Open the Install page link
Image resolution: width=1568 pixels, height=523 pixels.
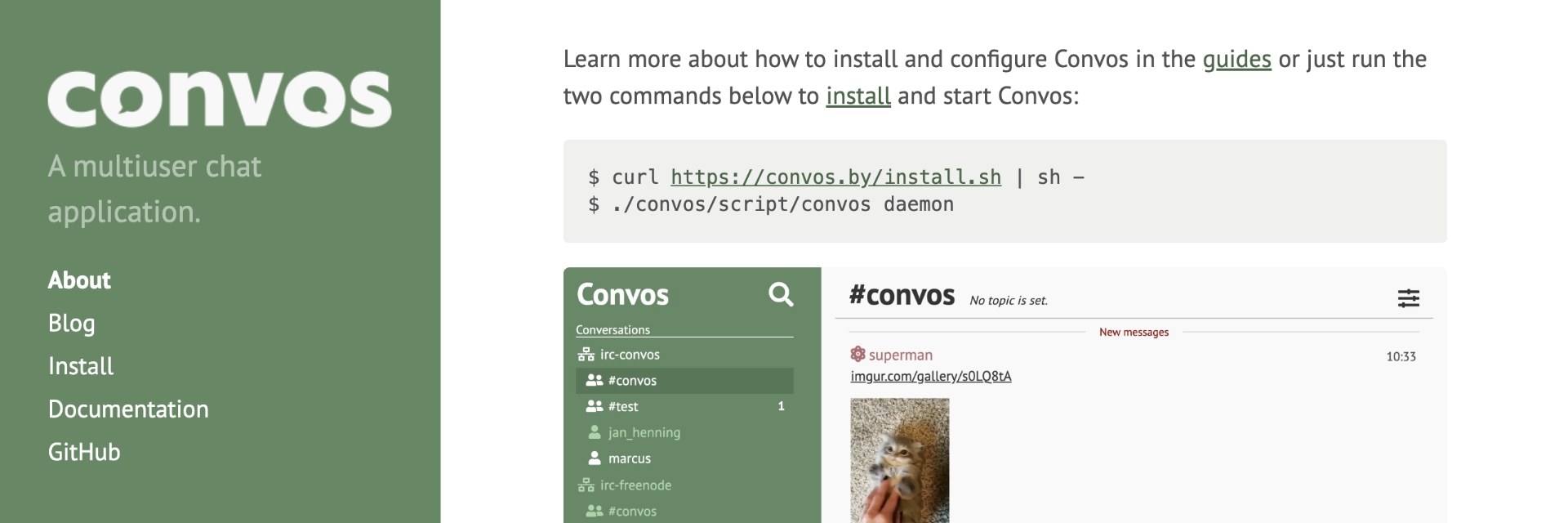tap(81, 366)
